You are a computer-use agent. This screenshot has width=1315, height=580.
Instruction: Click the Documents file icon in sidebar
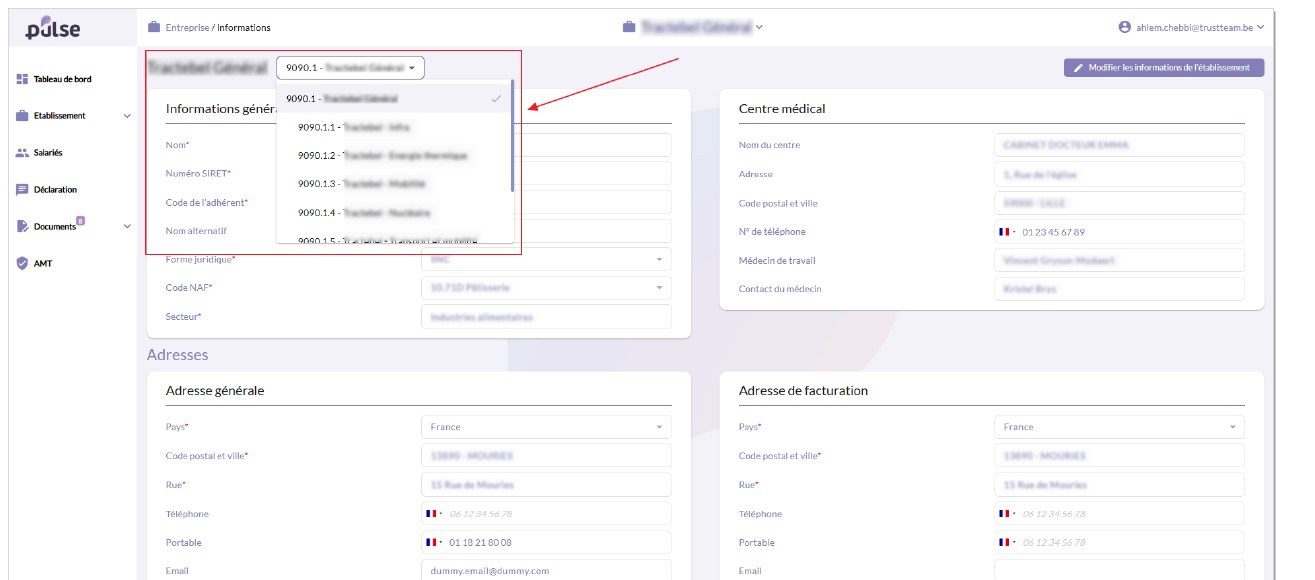click(23, 227)
